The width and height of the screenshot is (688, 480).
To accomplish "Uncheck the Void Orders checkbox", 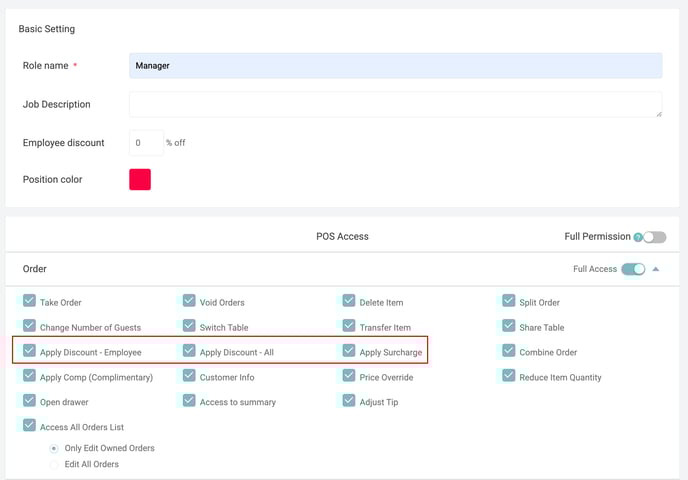I will [189, 301].
